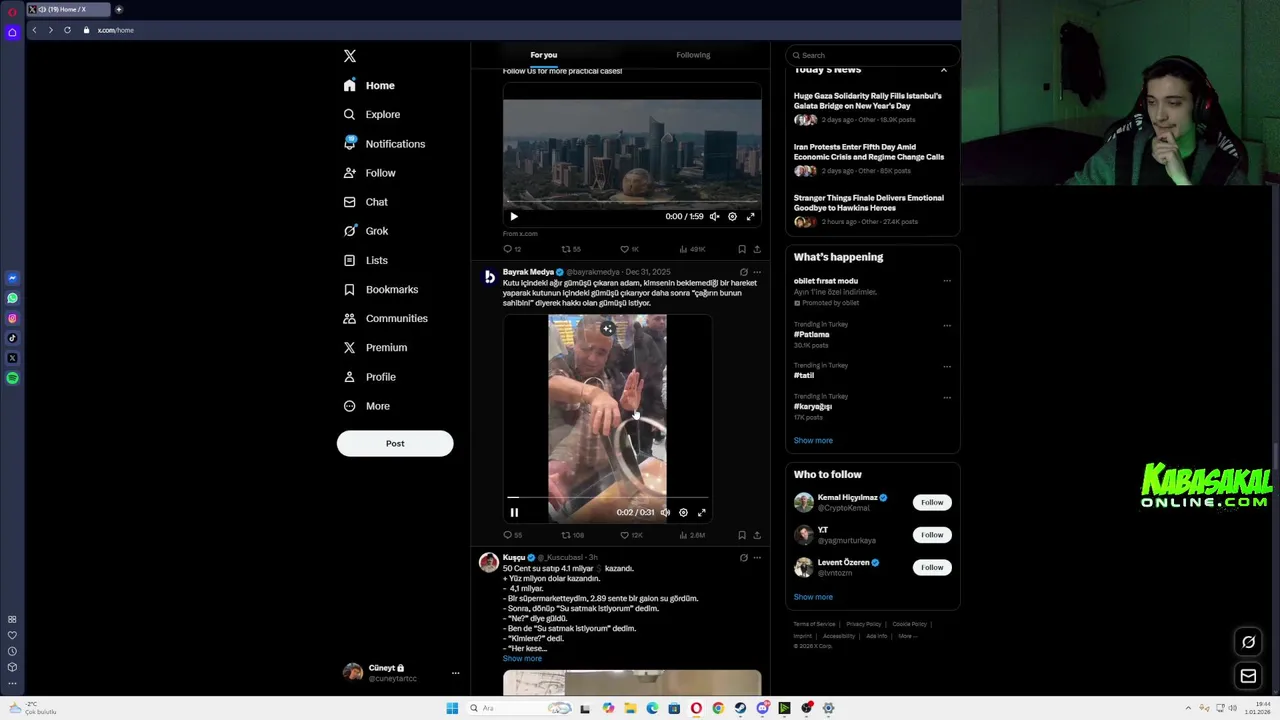This screenshot has height=720, width=1280.
Task: Open the Lists page
Action: pyautogui.click(x=365, y=260)
